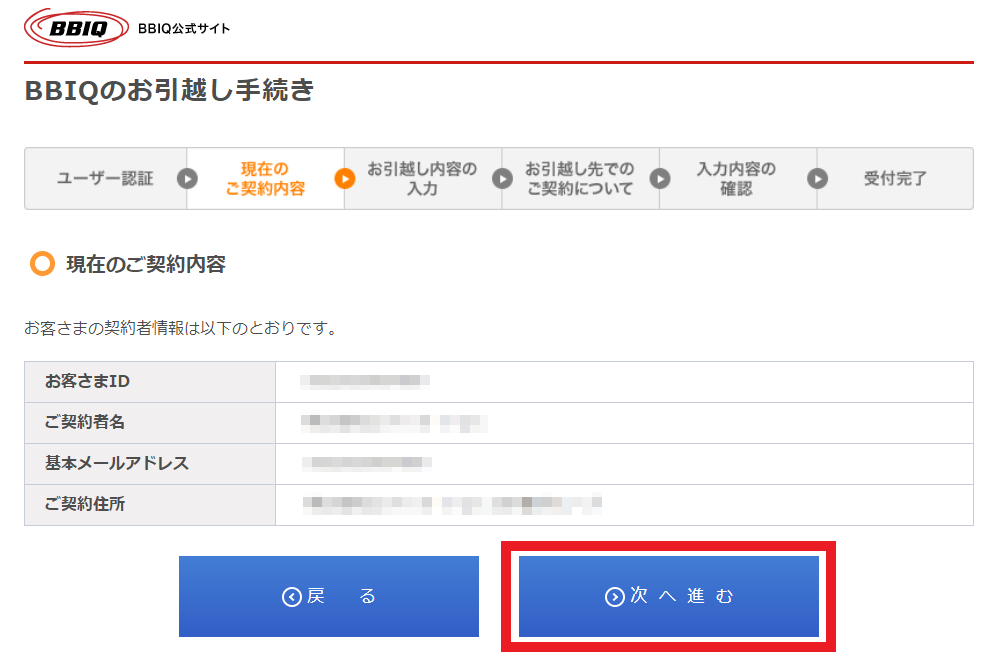Click the arrow icon after お引越し内容の入力 step

[502, 179]
